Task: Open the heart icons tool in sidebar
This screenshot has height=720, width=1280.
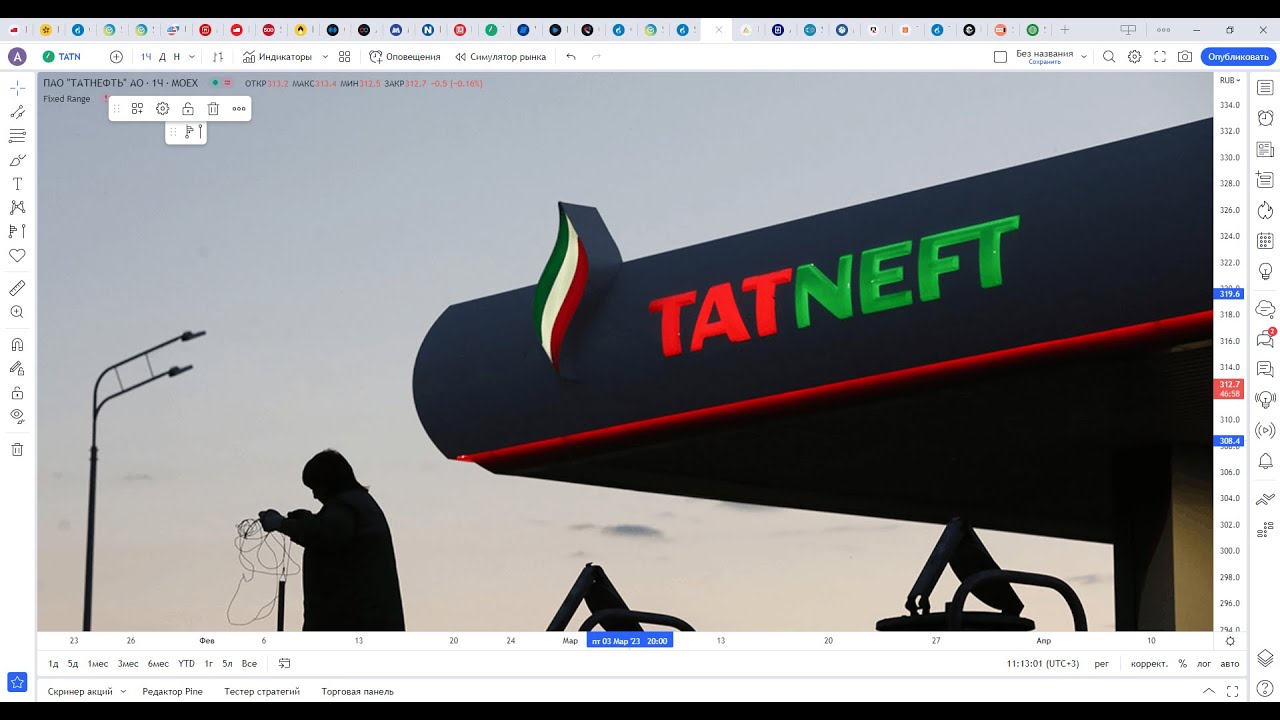Action: tap(17, 256)
